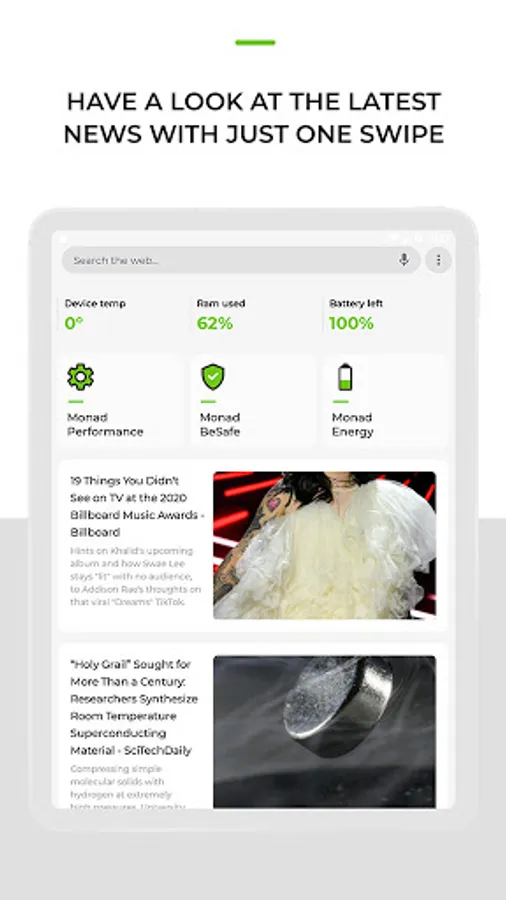Click the latest news headline banner text

(253, 118)
